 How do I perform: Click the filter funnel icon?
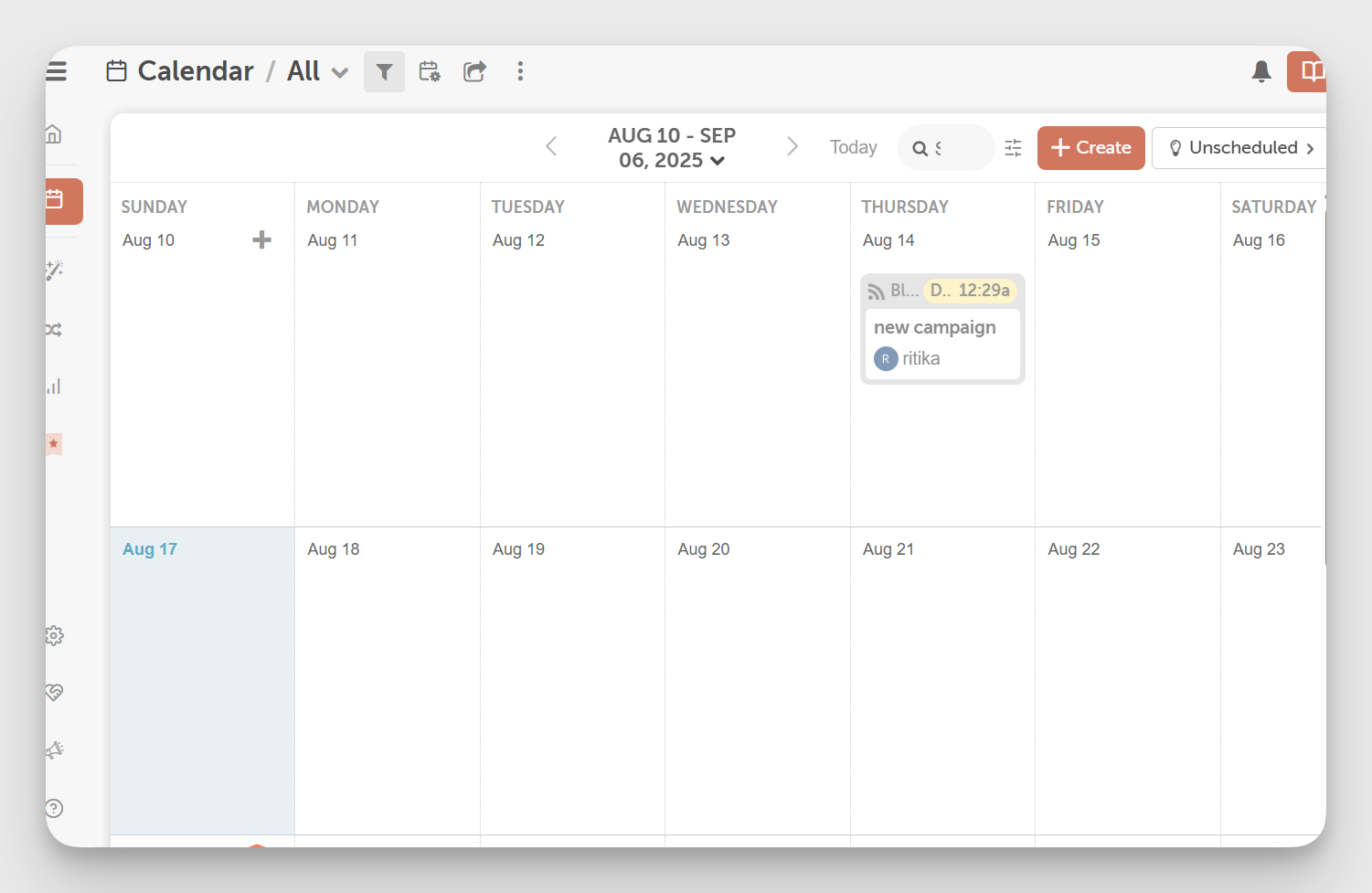click(x=384, y=71)
